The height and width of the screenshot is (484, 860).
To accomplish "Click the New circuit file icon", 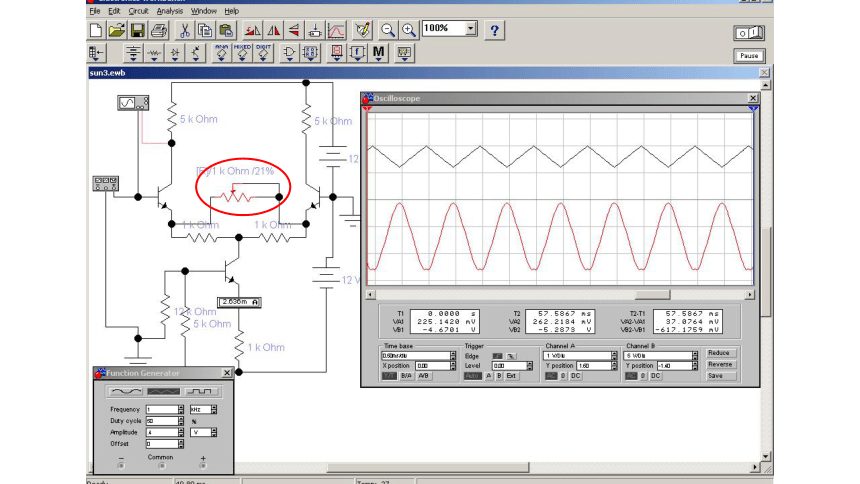I will pyautogui.click(x=97, y=30).
